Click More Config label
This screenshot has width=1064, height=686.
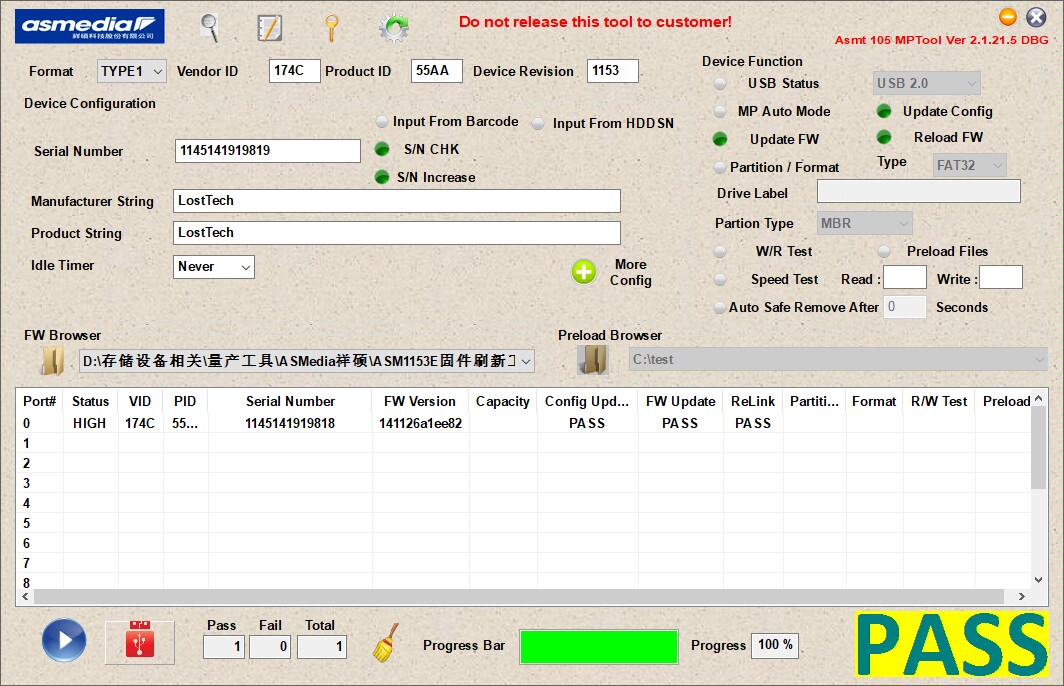click(630, 272)
